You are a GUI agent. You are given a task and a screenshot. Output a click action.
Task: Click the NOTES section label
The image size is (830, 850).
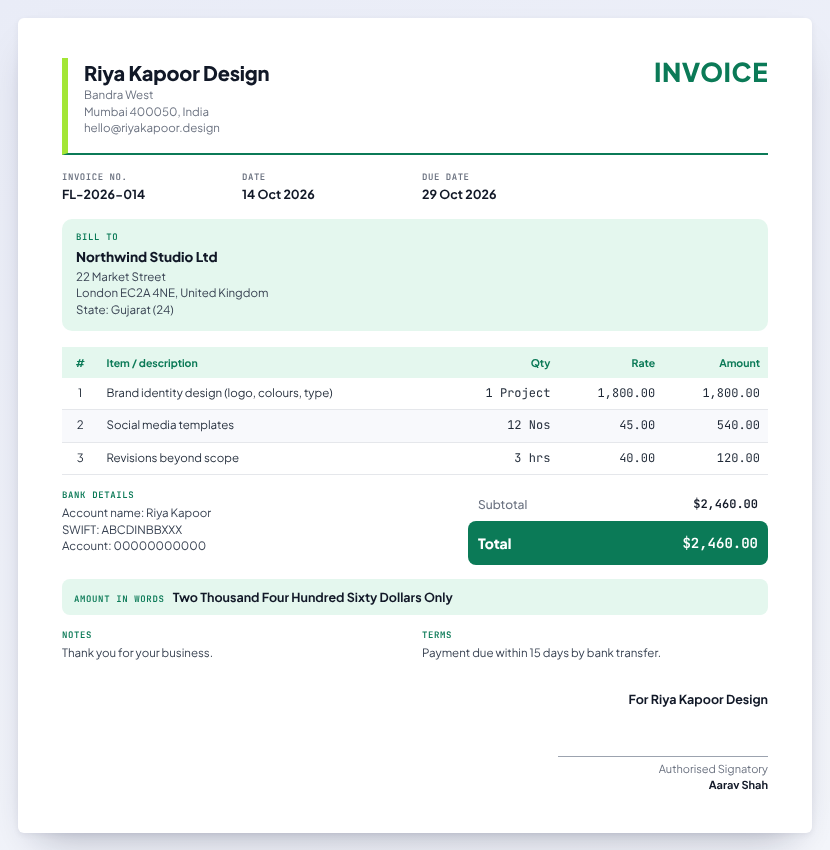[77, 635]
